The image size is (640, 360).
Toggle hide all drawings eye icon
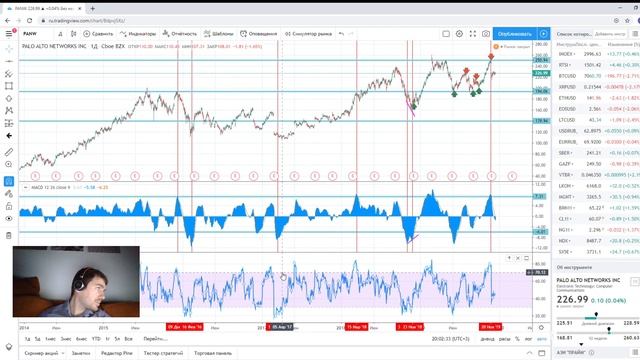coord(9,218)
